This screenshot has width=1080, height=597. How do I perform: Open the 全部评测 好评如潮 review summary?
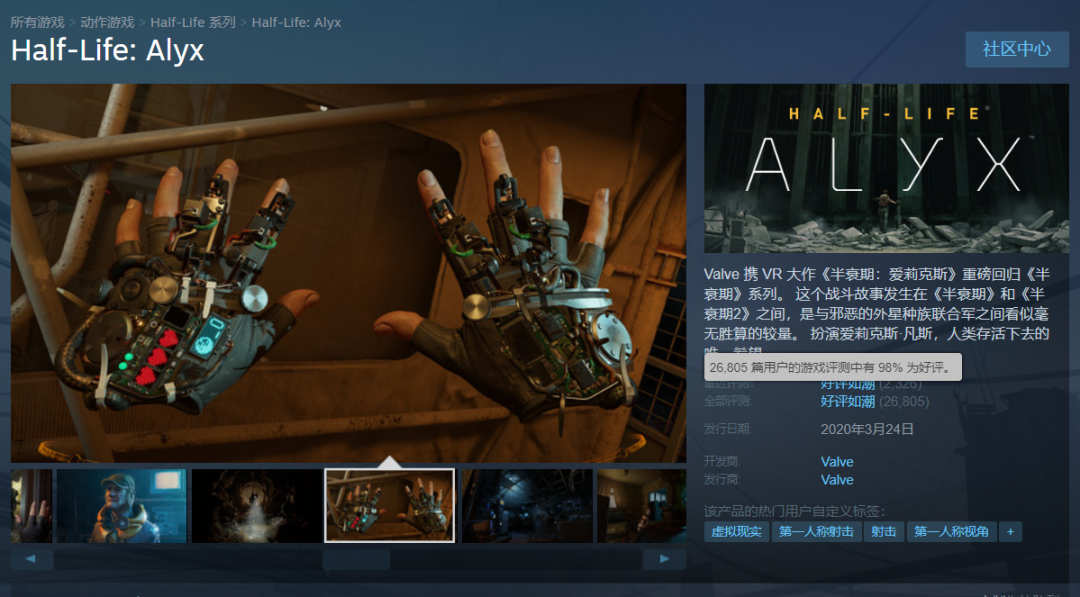pyautogui.click(x=848, y=401)
